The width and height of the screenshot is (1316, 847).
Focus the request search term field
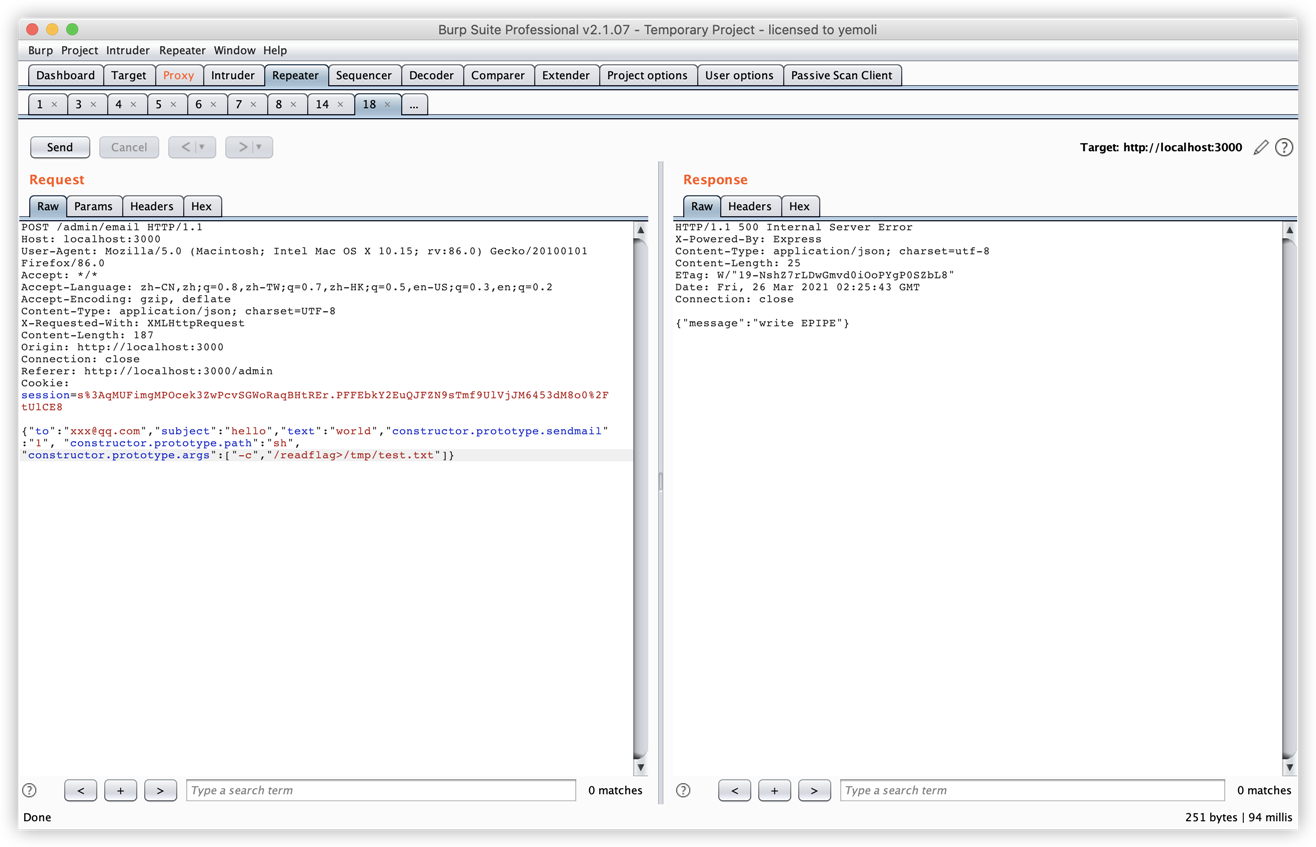point(381,790)
